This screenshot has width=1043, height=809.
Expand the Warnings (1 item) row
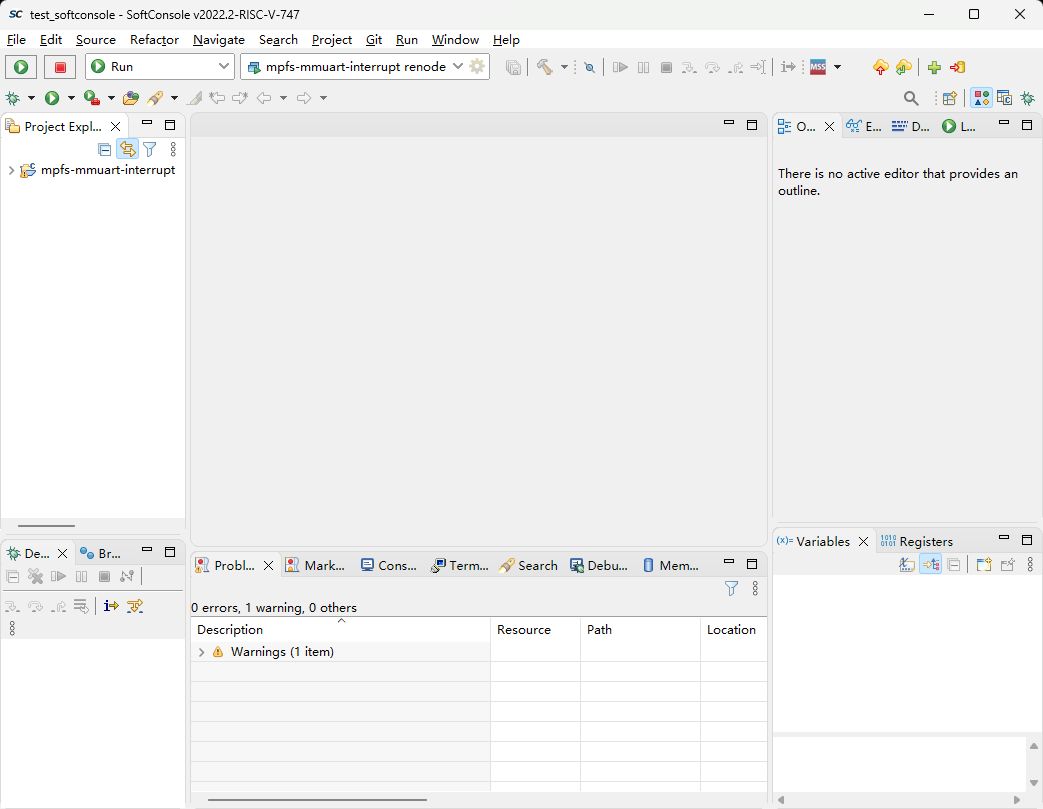[x=202, y=653]
